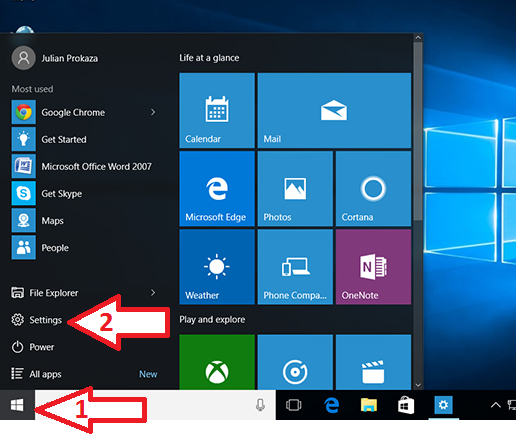
Task: Open Edge from the taskbar
Action: click(332, 405)
